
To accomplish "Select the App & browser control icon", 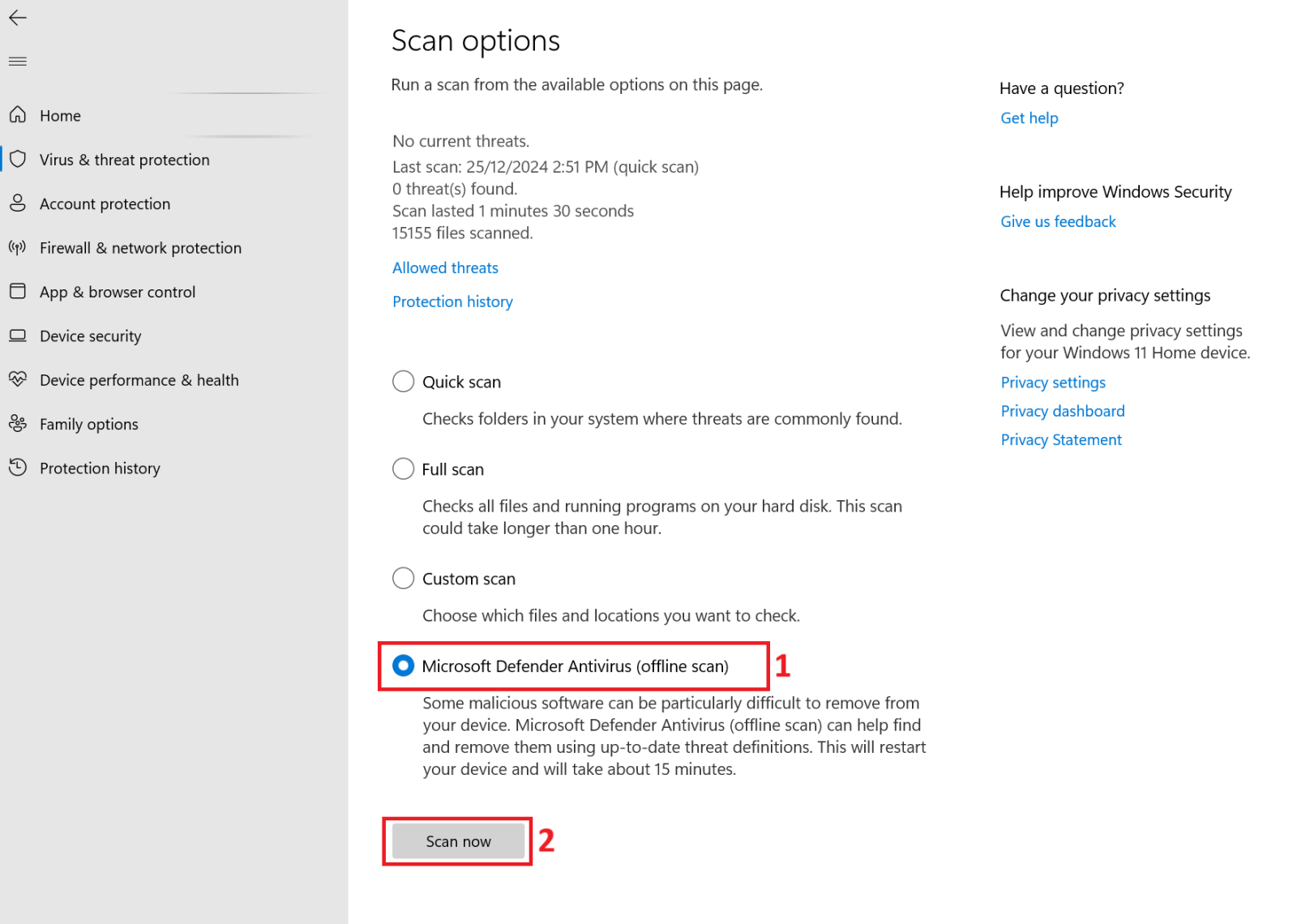I will (18, 292).
